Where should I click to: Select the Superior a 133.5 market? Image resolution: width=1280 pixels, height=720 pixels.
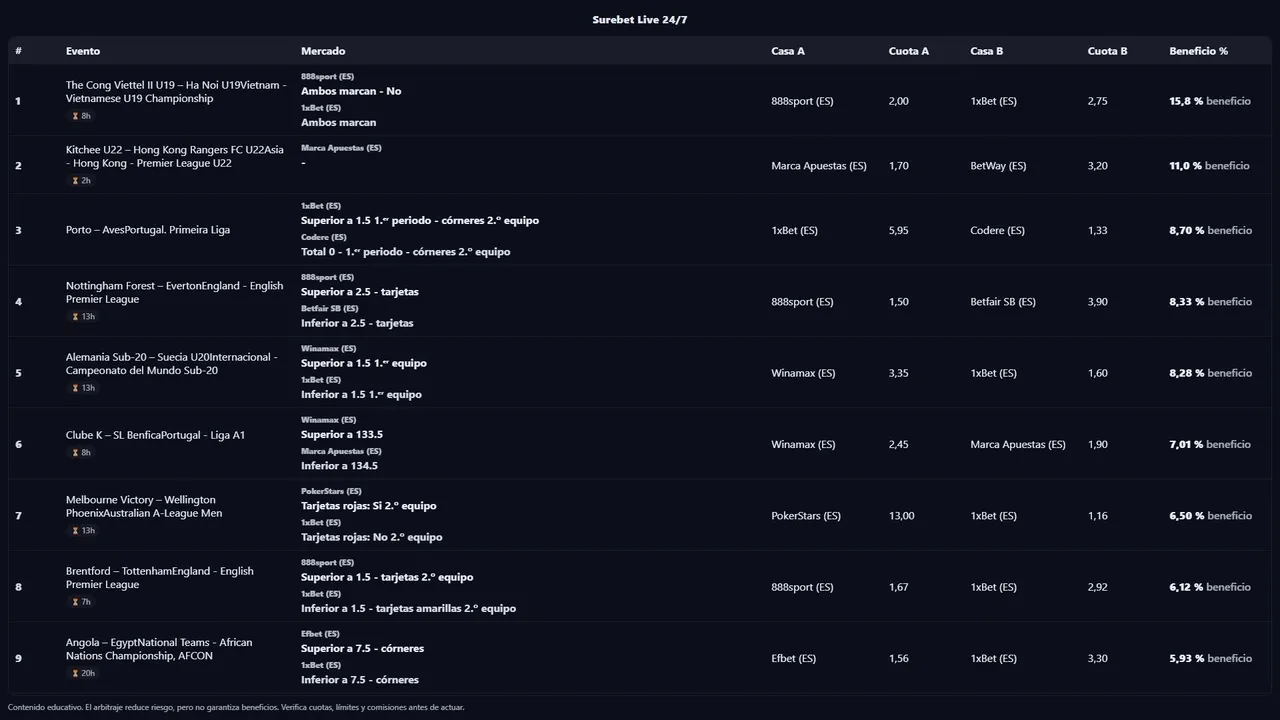coord(342,435)
